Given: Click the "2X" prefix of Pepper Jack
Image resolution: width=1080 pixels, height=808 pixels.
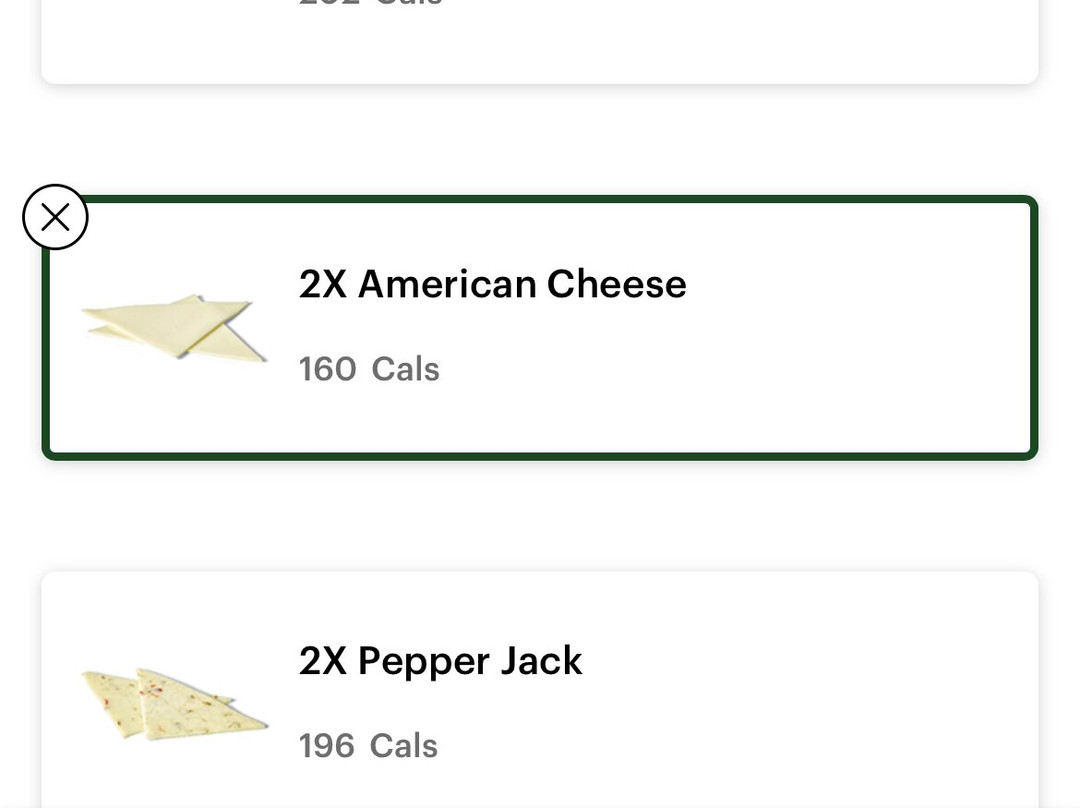Looking at the screenshot, I should tap(322, 661).
